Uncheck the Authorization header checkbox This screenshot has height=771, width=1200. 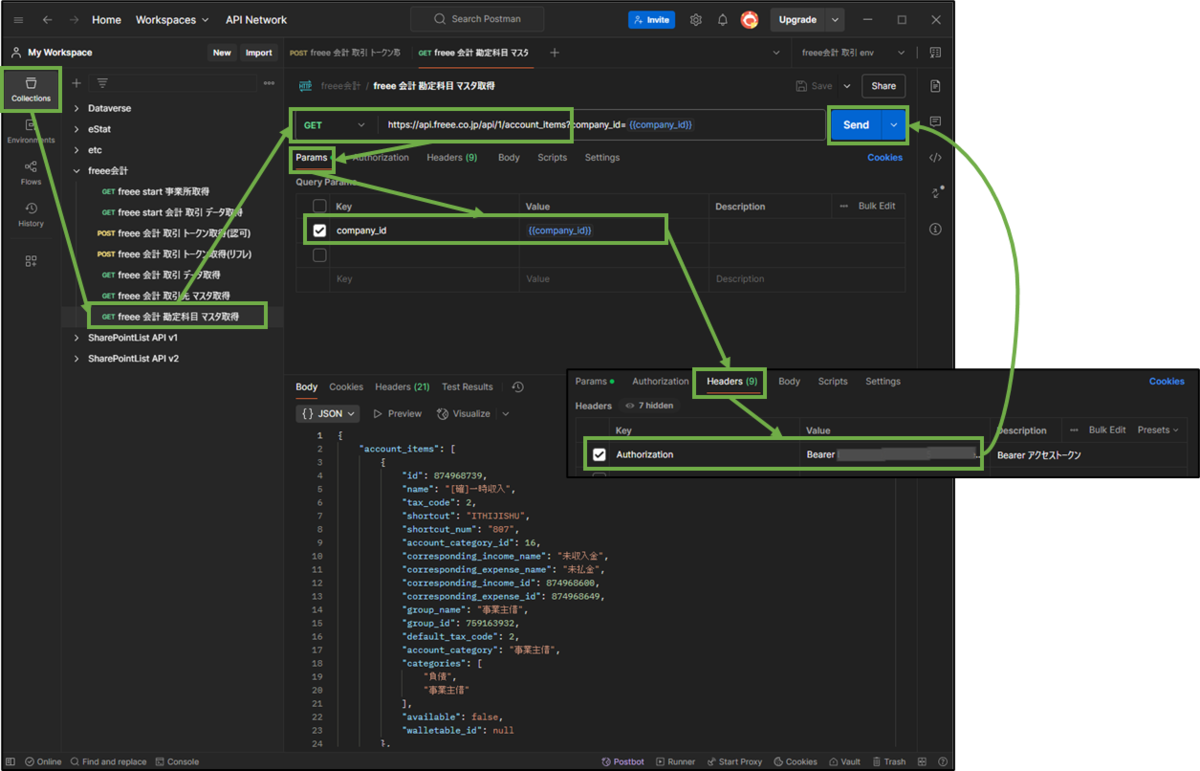click(599, 454)
